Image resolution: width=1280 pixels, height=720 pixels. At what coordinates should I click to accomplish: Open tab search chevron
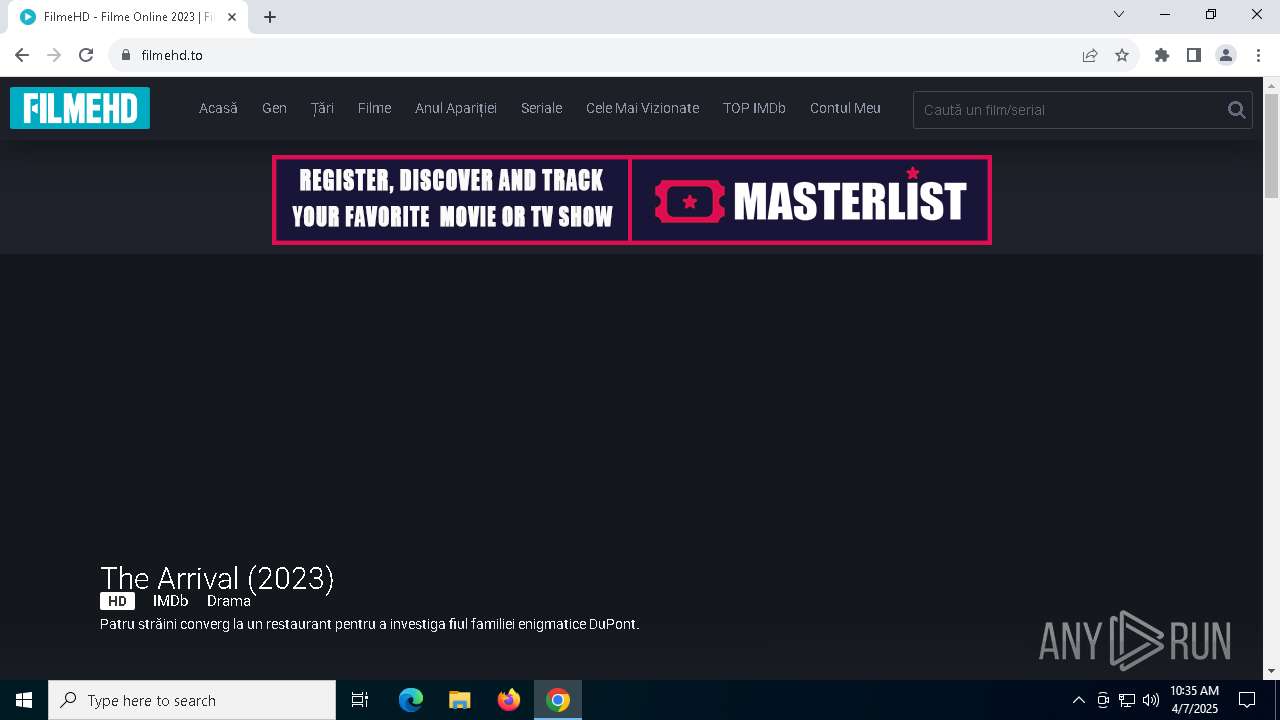click(x=1119, y=14)
